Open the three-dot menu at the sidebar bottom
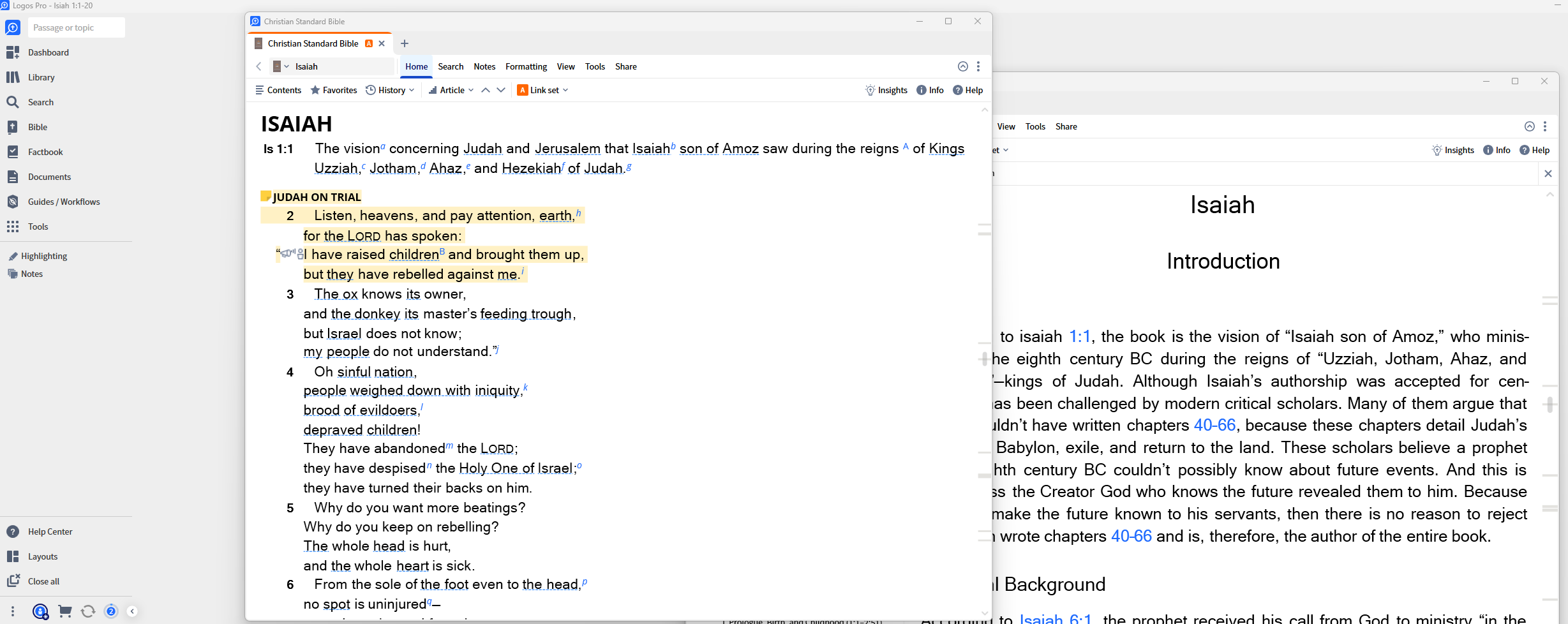This screenshot has height=624, width=1568. [12, 611]
